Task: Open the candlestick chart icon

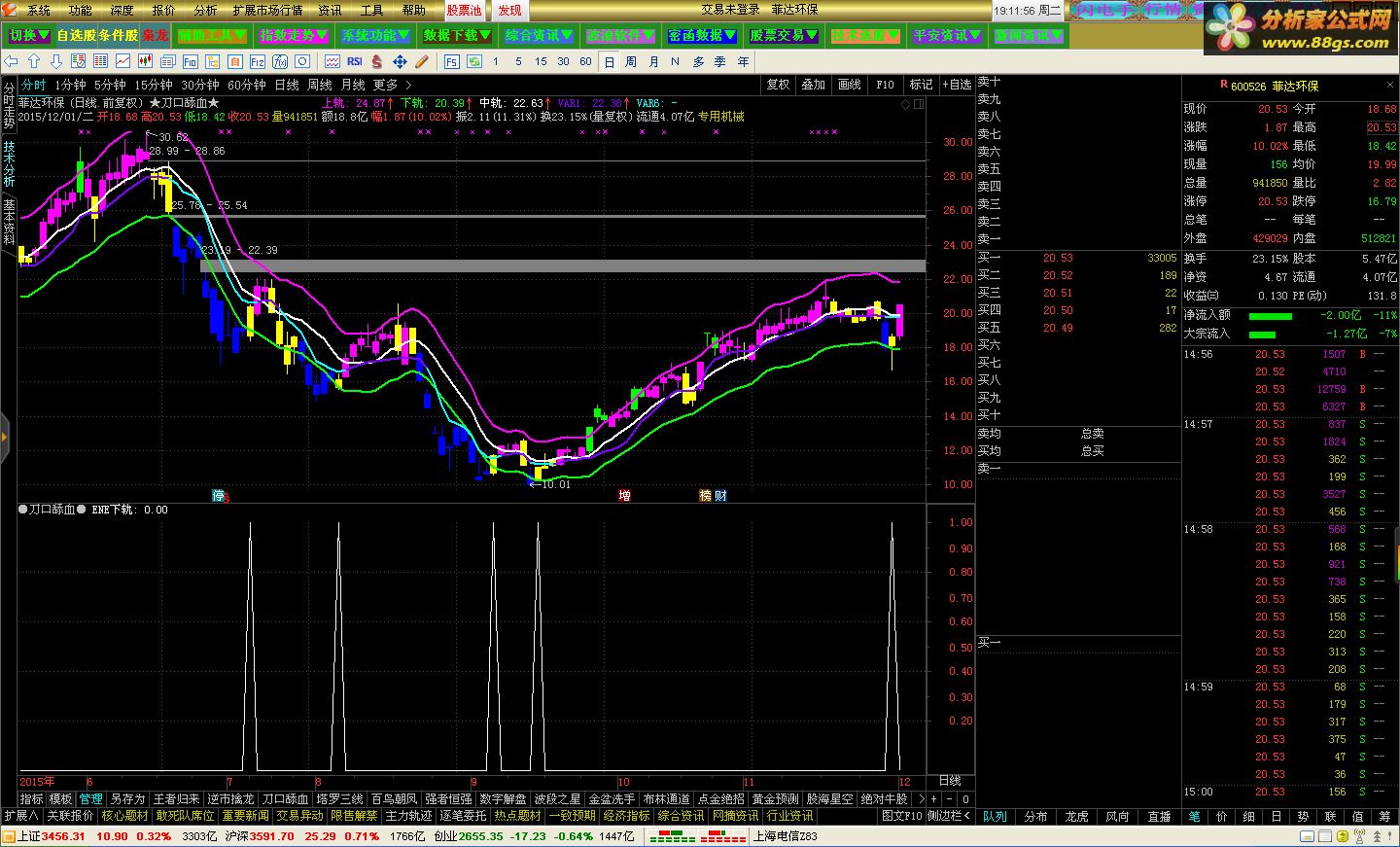Action: [145, 61]
